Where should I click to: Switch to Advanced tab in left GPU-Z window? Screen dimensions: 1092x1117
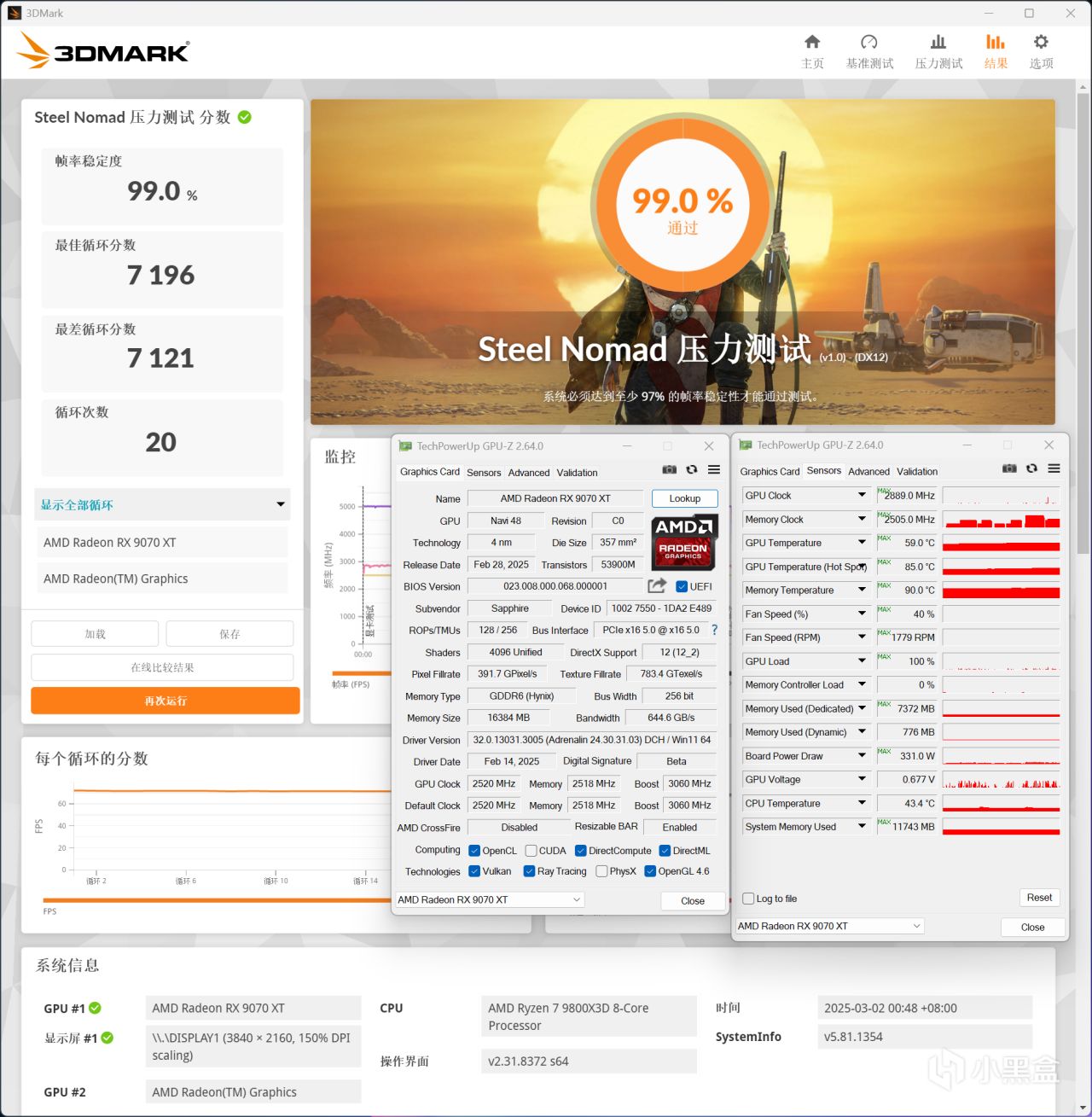click(529, 473)
